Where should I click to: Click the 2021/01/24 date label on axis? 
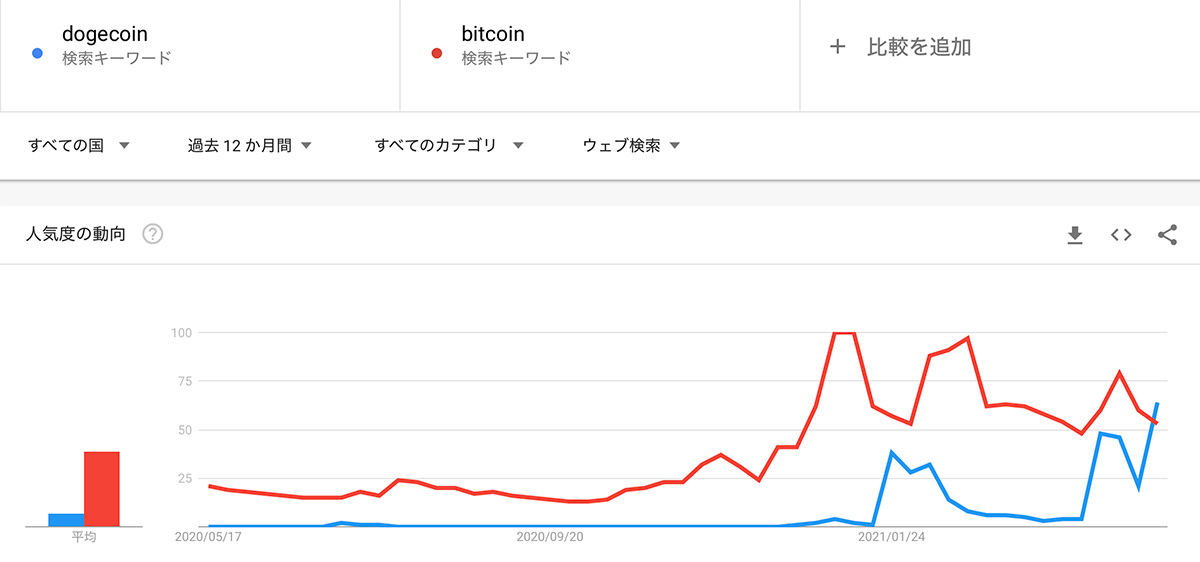click(x=892, y=537)
